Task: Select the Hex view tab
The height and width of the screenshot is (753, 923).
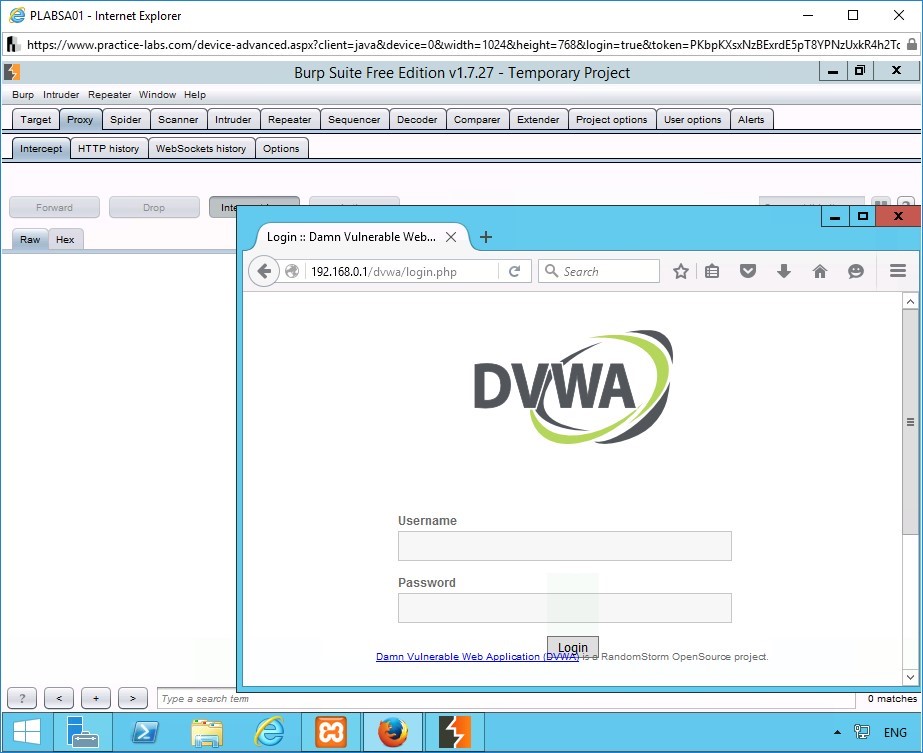Action: click(x=65, y=240)
